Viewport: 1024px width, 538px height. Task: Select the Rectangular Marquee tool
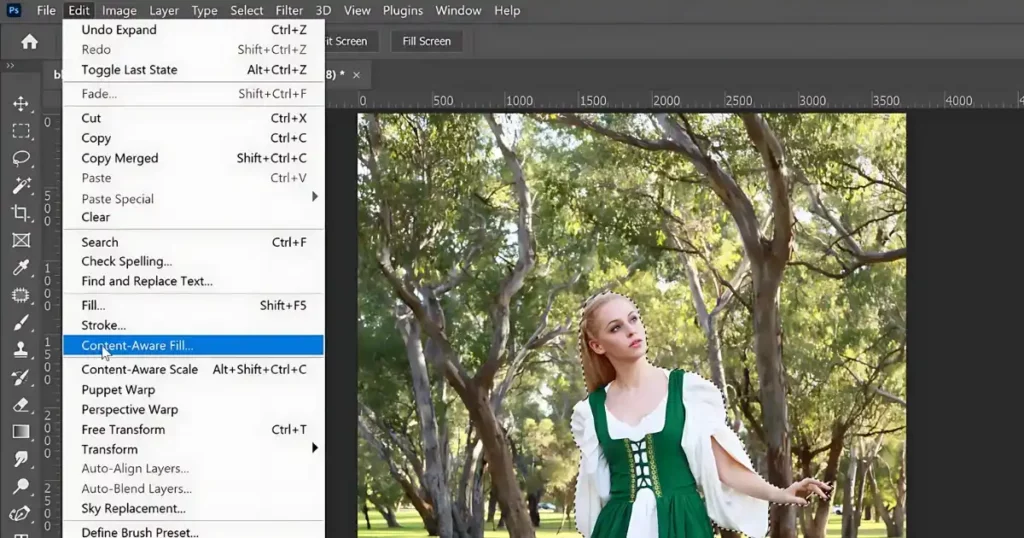[21, 131]
